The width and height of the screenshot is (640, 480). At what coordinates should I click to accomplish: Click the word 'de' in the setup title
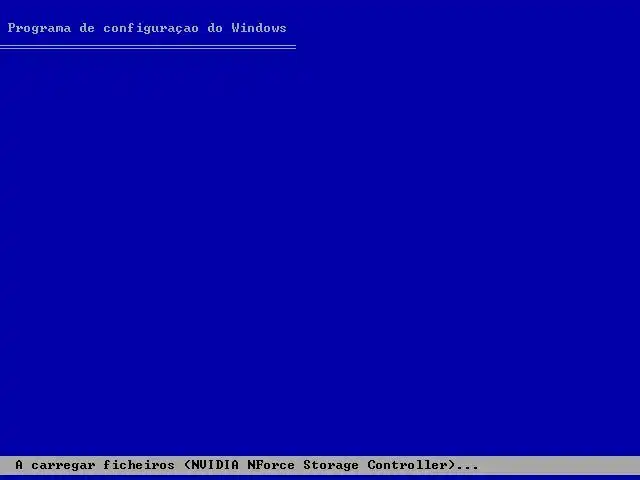point(87,28)
